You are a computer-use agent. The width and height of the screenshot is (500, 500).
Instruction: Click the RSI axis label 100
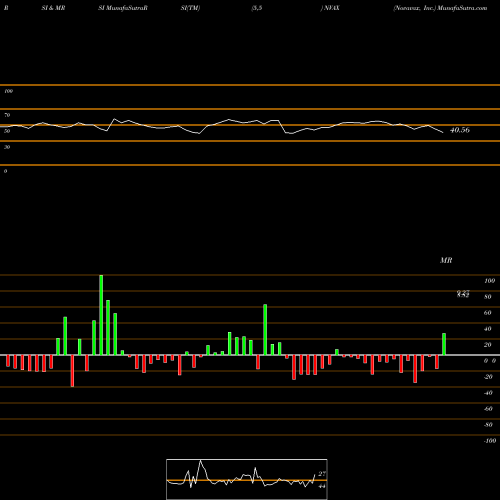pos(8,91)
